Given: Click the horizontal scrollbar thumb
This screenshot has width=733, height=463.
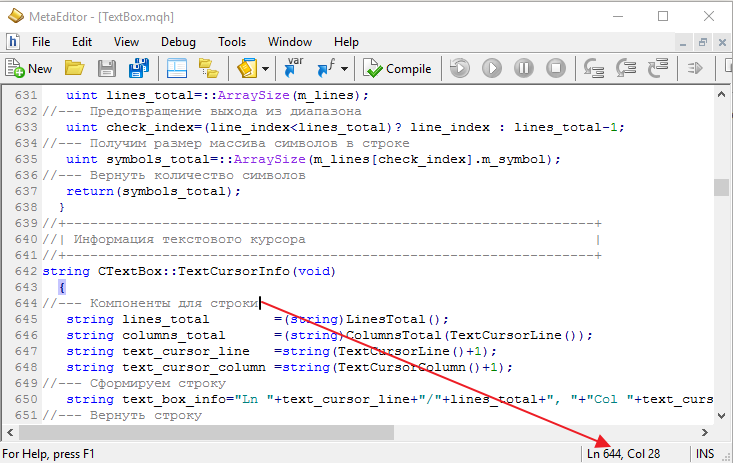Looking at the screenshot, I should pyautogui.click(x=206, y=433).
